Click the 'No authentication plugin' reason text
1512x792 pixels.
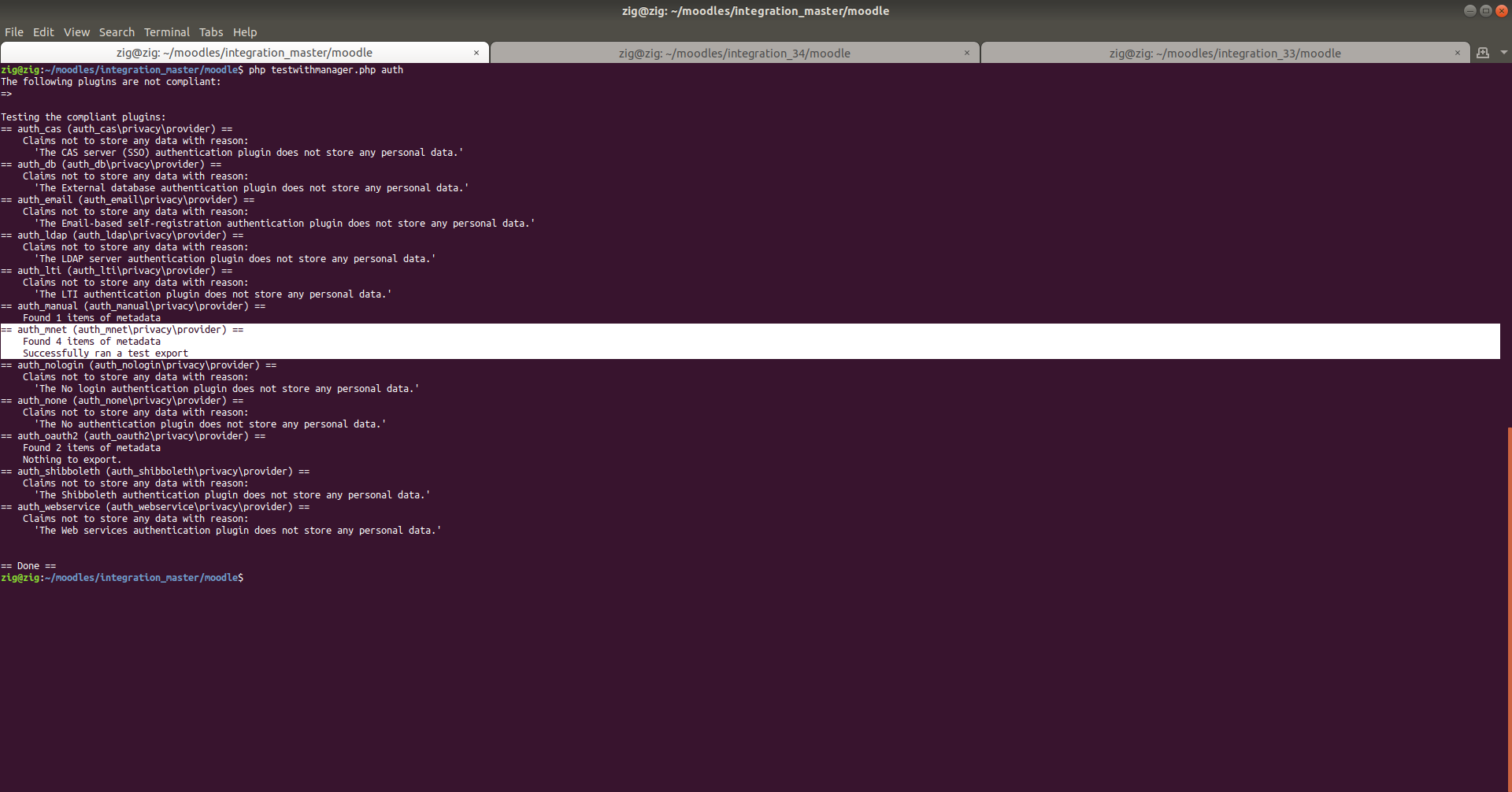210,424
